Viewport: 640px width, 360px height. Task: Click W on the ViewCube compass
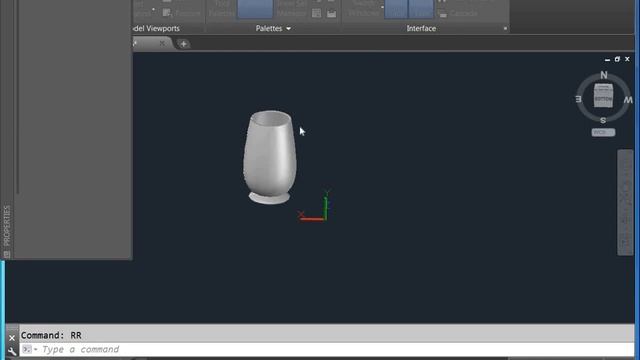click(628, 100)
